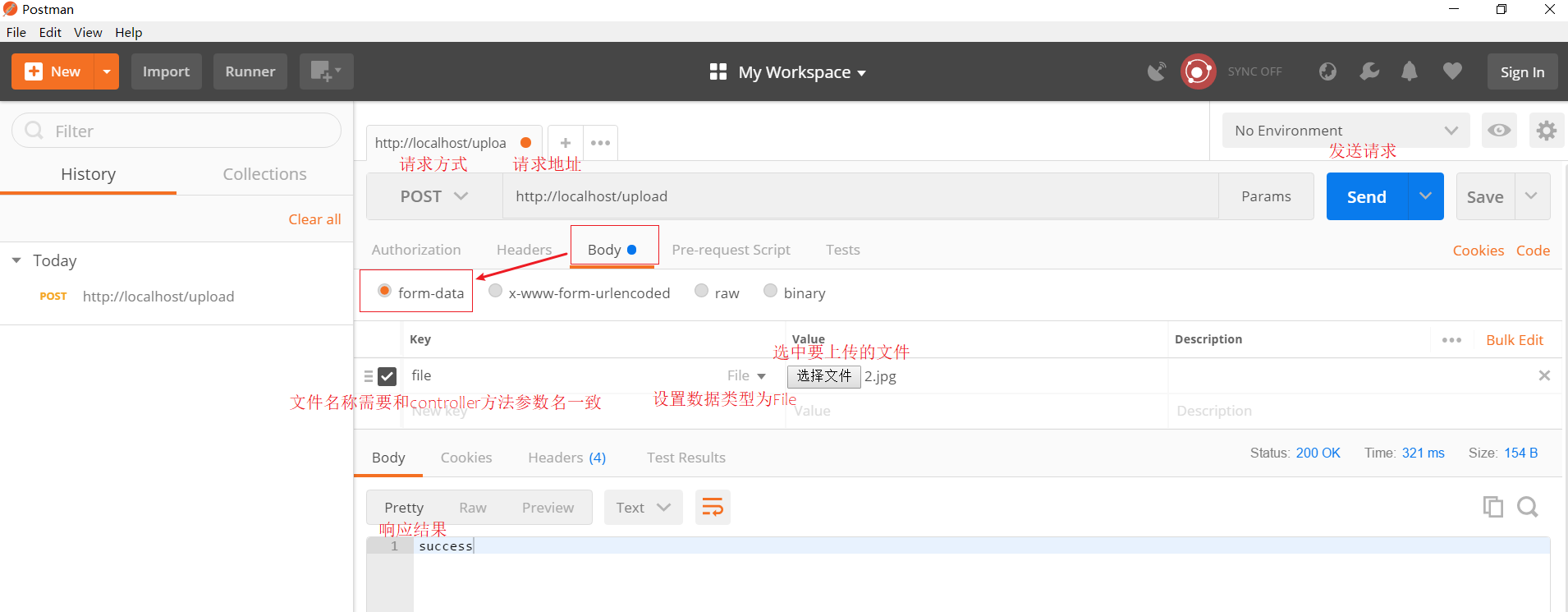This screenshot has height=612, width=1568.
Task: Open tab options three-dot menu
Action: click(x=600, y=143)
